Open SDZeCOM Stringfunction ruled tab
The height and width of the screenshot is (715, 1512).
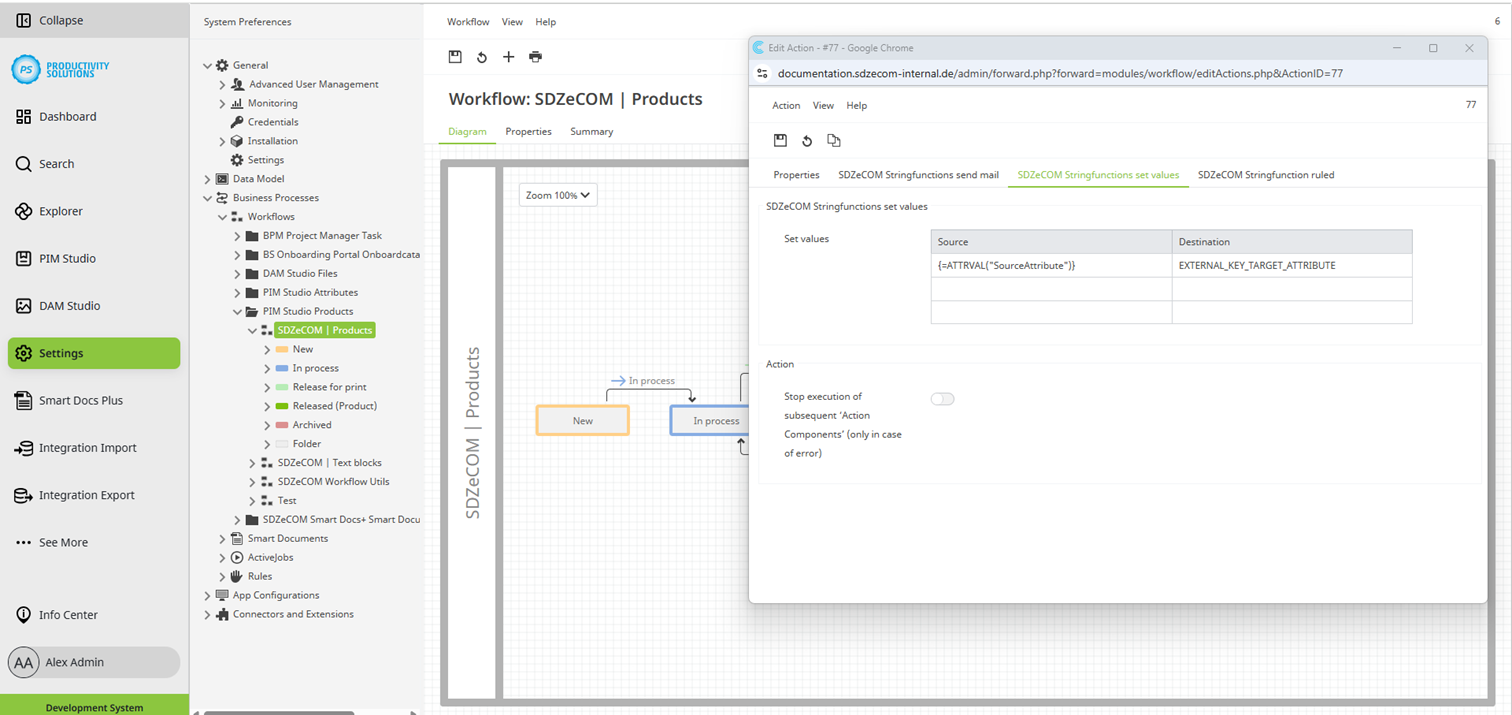[1266, 175]
